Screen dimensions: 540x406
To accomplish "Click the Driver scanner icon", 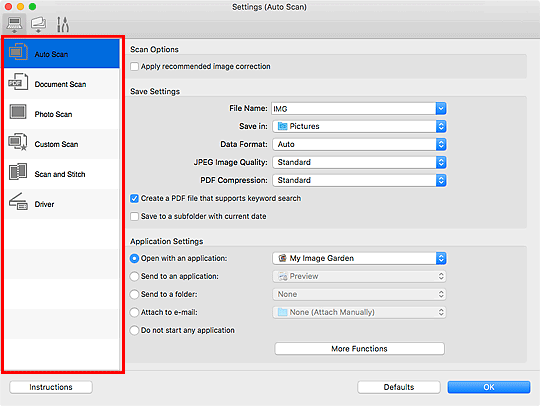I will 18,202.
